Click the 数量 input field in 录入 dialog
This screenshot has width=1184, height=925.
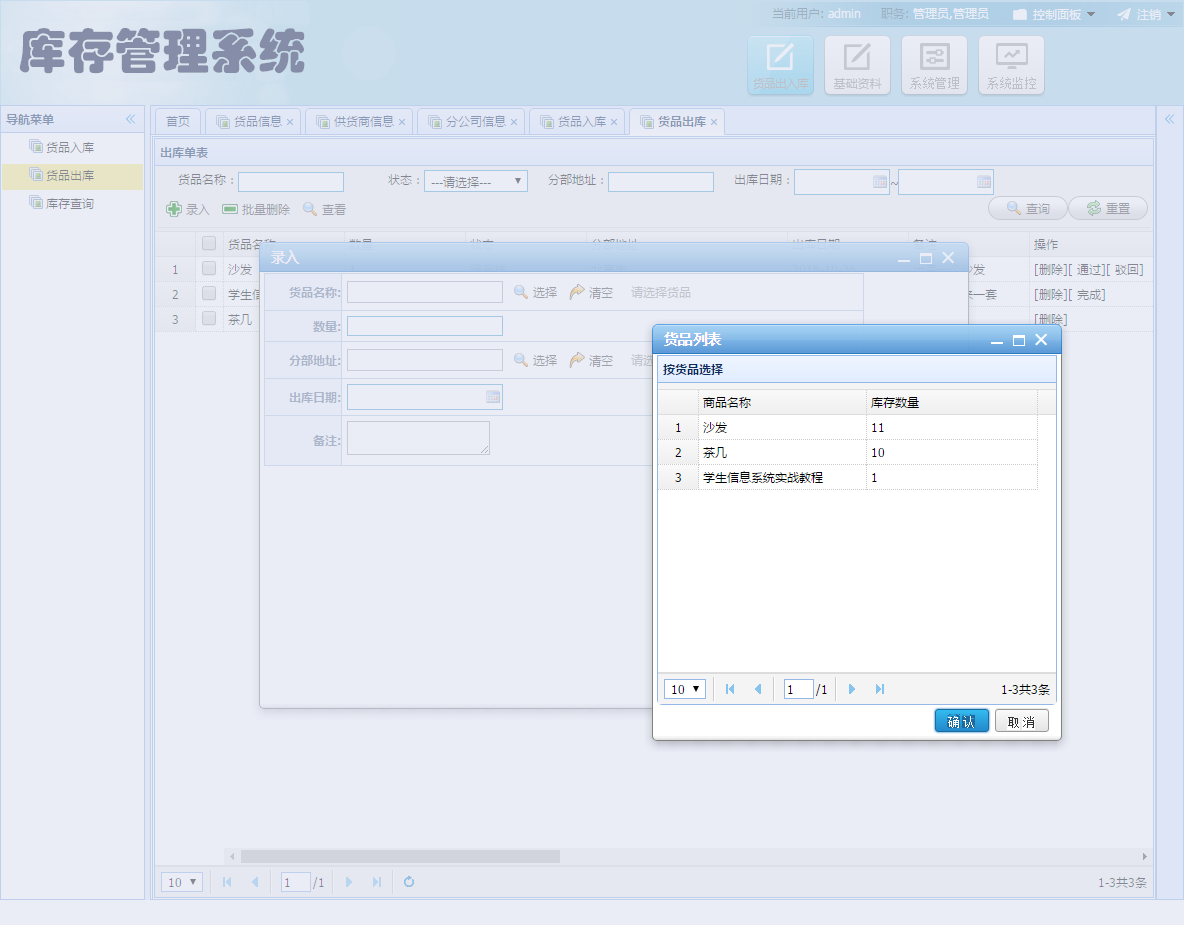point(424,325)
